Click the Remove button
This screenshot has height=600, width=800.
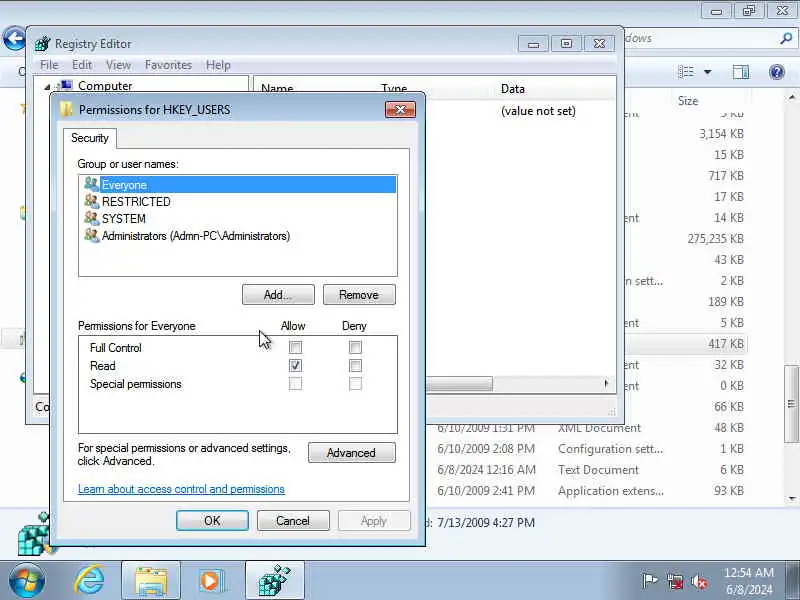[359, 295]
